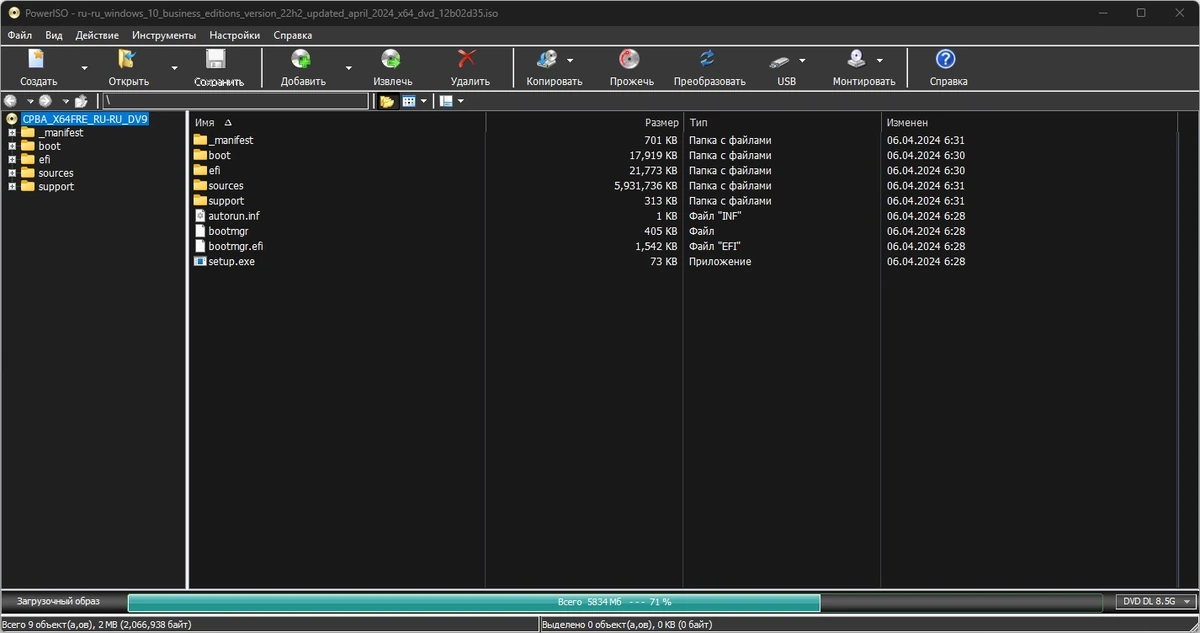Open the Файл menu
The image size is (1200, 633).
[x=20, y=35]
